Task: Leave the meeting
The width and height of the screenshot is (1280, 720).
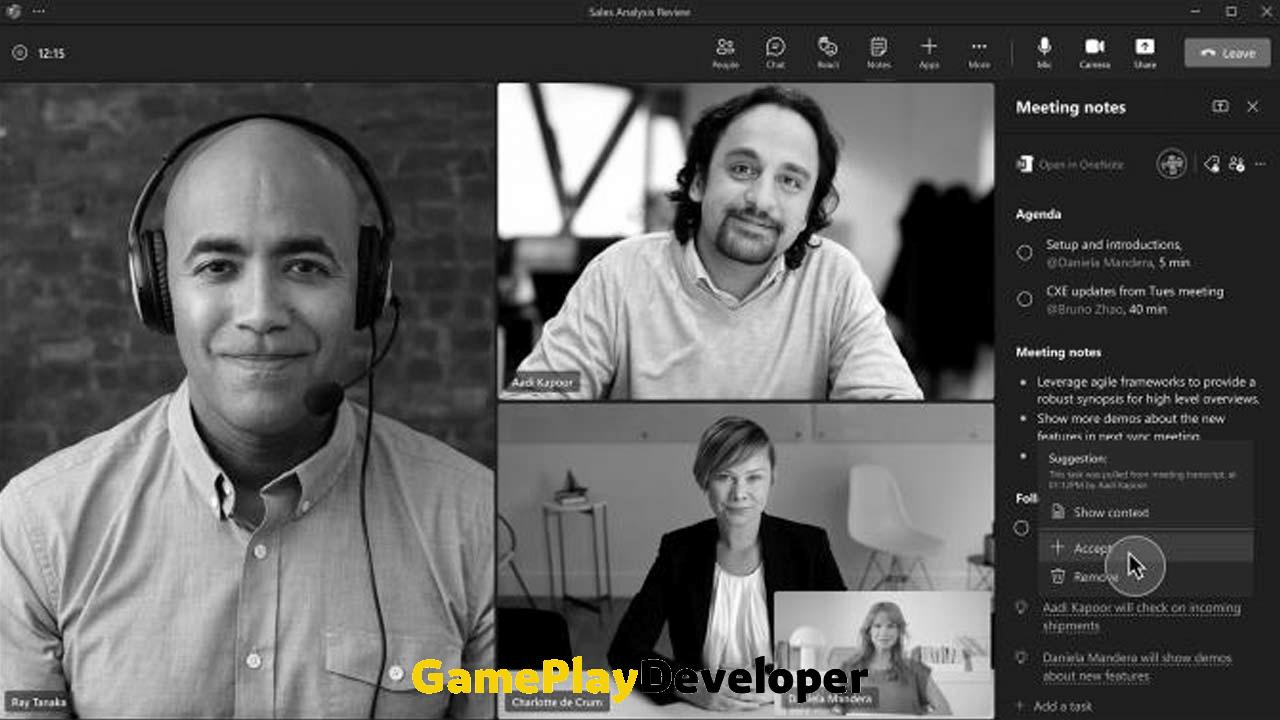Action: point(1227,53)
